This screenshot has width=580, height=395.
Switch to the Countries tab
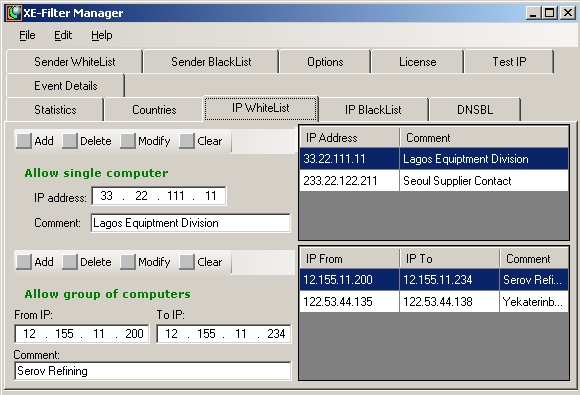154,109
